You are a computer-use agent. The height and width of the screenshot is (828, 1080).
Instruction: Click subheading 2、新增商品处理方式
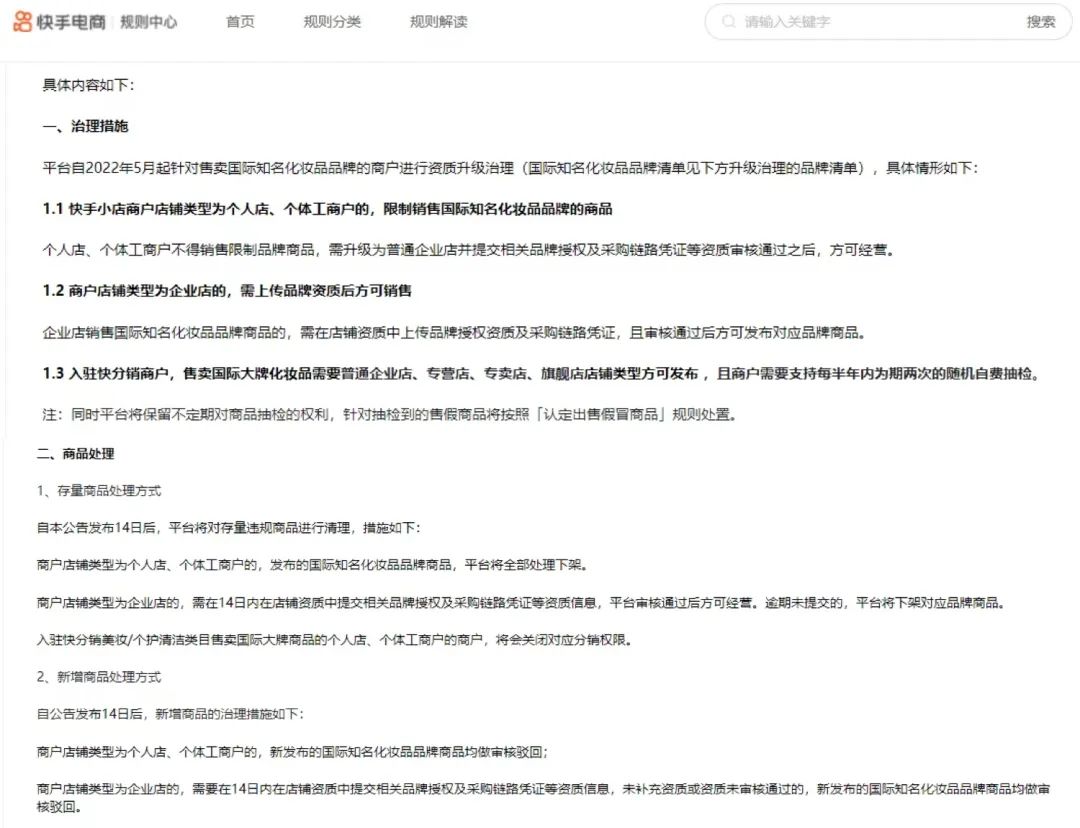pyautogui.click(x=99, y=677)
